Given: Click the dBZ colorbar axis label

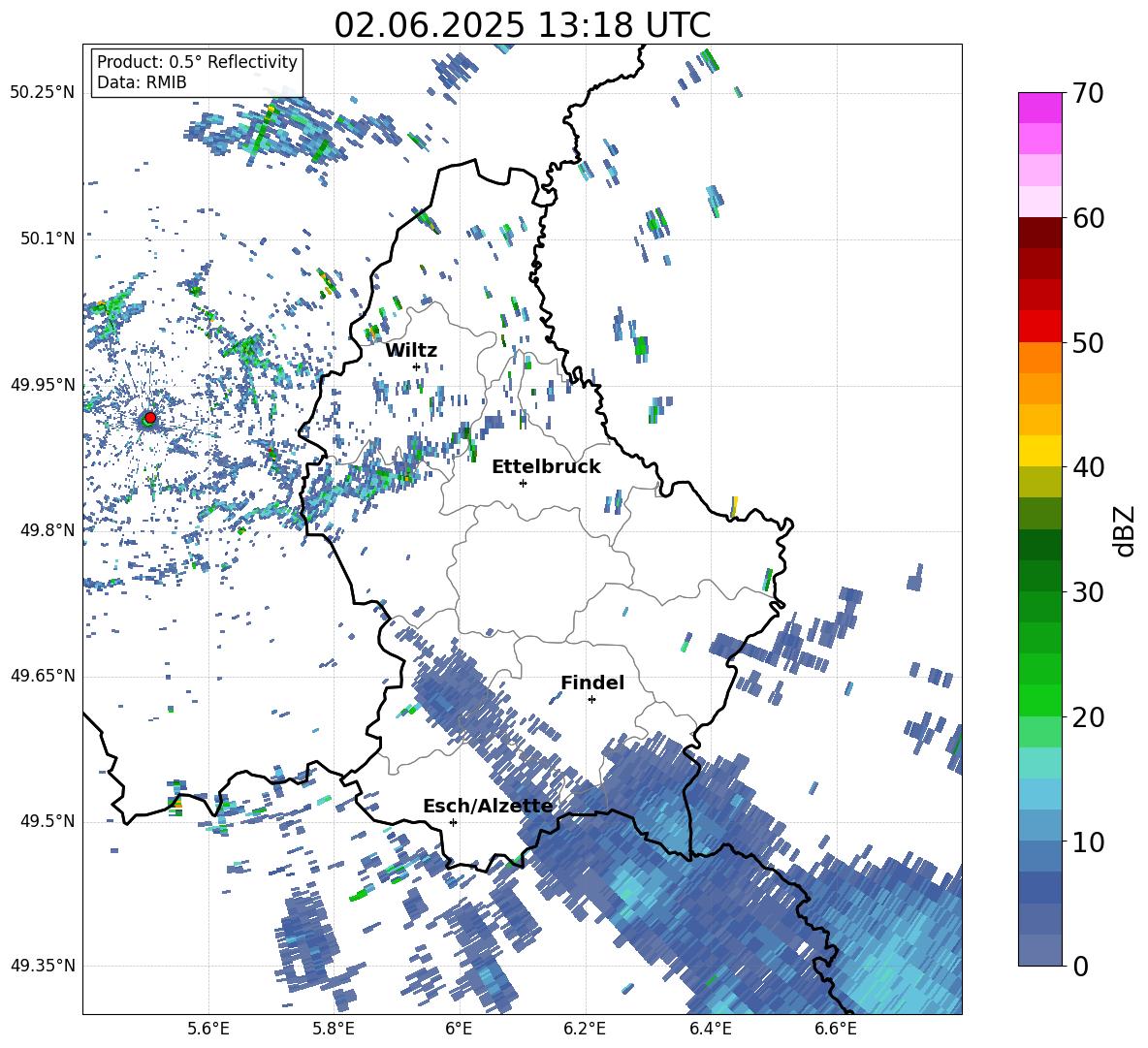Looking at the screenshot, I should tap(1125, 530).
